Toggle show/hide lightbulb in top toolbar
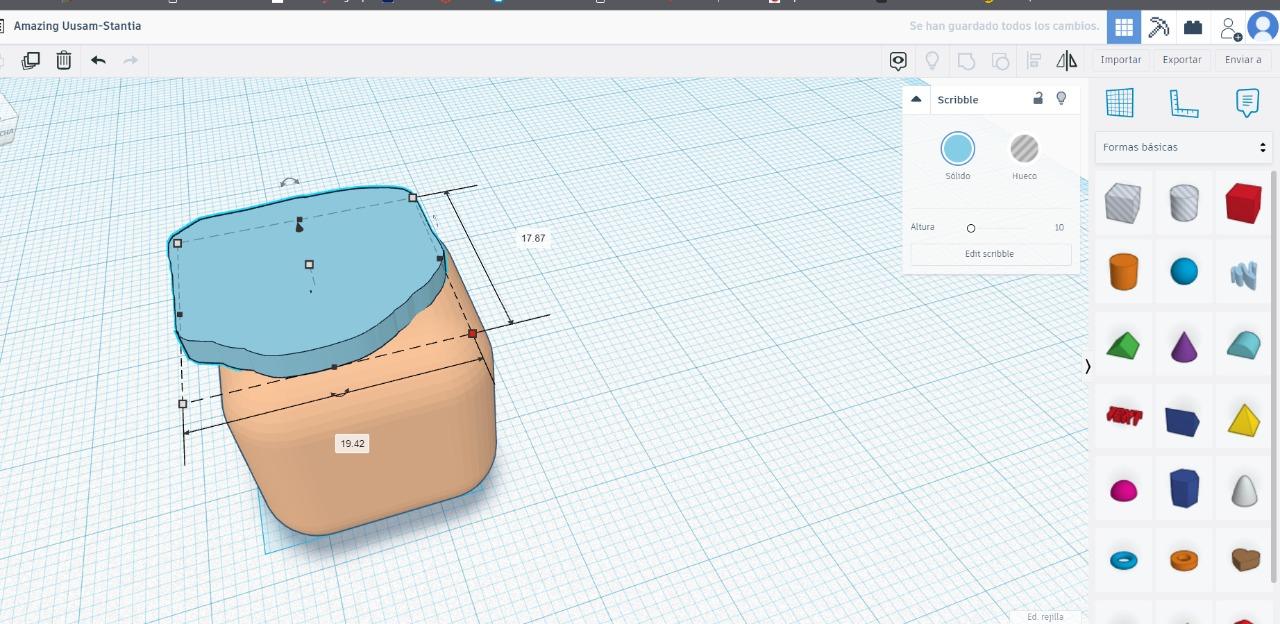1280x624 pixels. 932,61
